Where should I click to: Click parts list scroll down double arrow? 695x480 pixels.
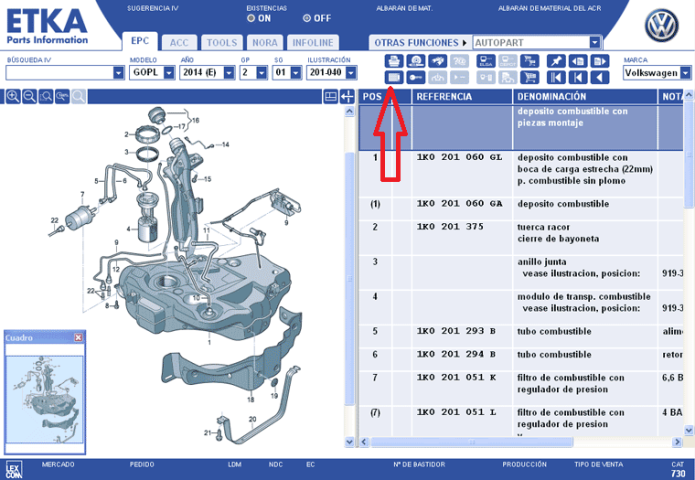click(688, 429)
